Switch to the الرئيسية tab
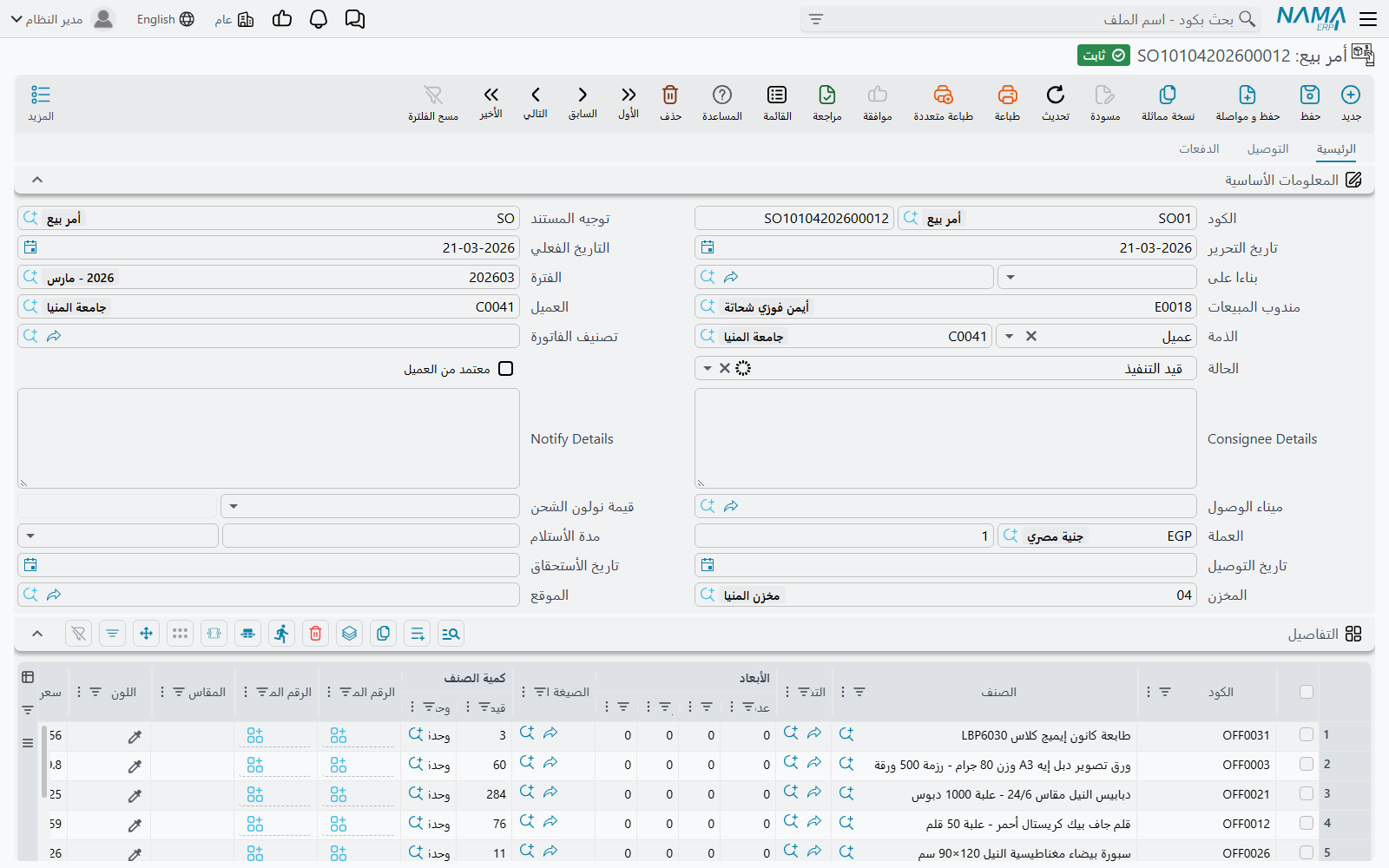The image size is (1389, 868). pyautogui.click(x=1335, y=149)
